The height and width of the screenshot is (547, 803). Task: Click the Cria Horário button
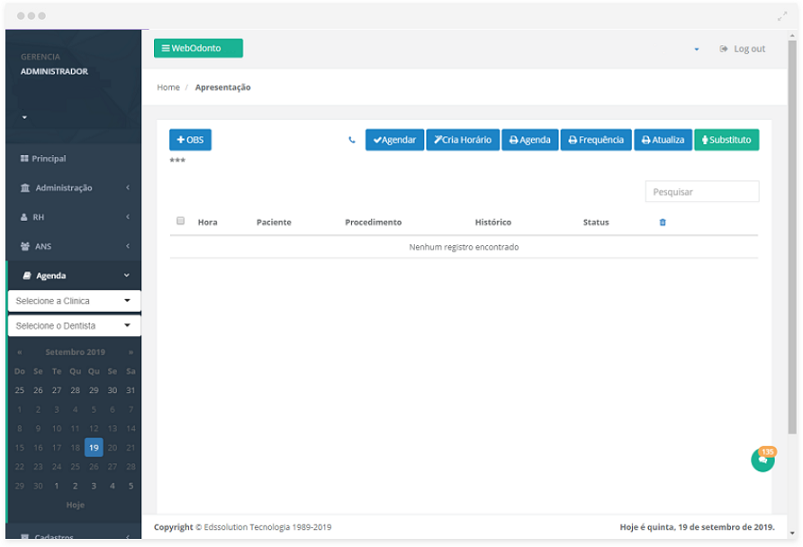[462, 140]
